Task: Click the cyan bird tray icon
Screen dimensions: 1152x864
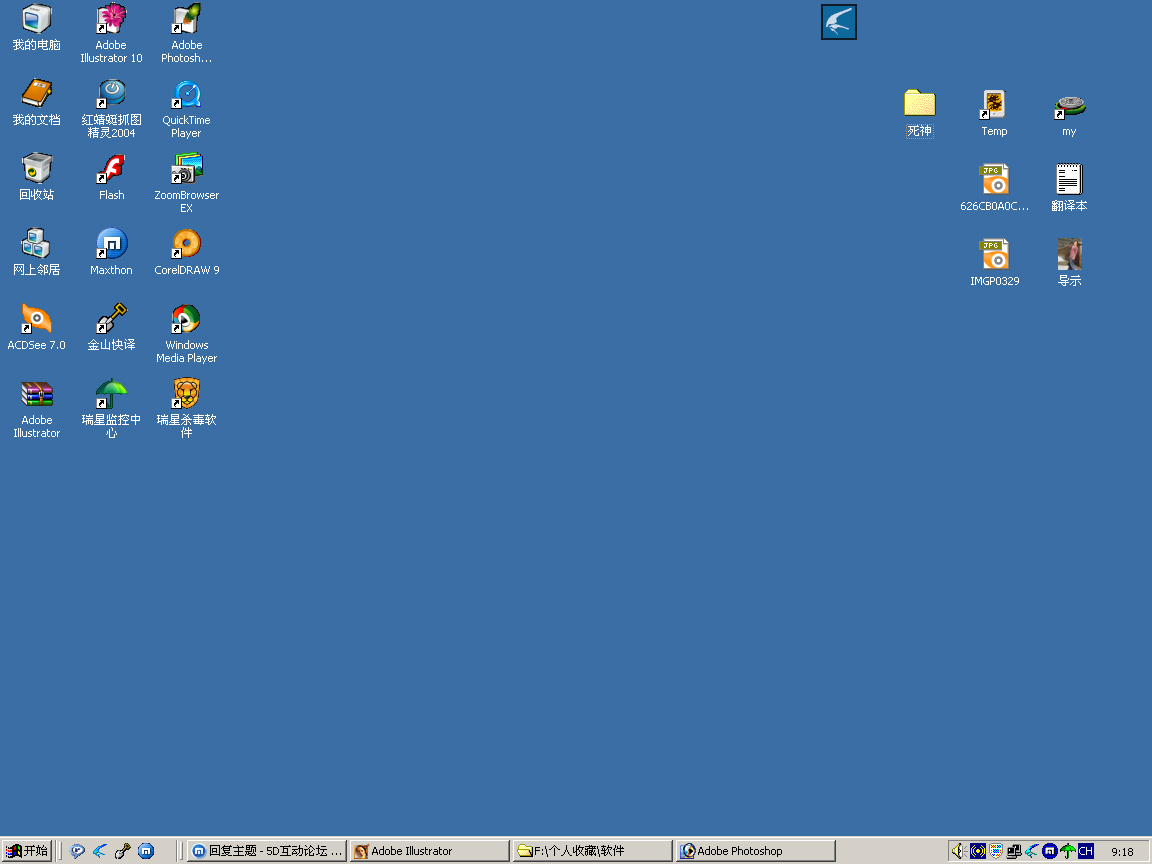Action: pyautogui.click(x=1032, y=851)
